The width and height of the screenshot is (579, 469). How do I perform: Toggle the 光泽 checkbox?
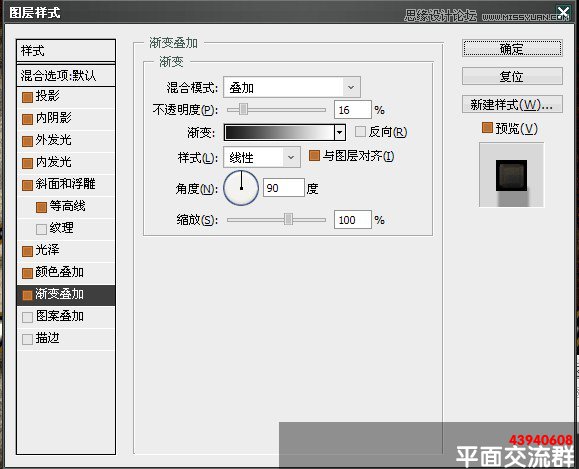coord(27,251)
